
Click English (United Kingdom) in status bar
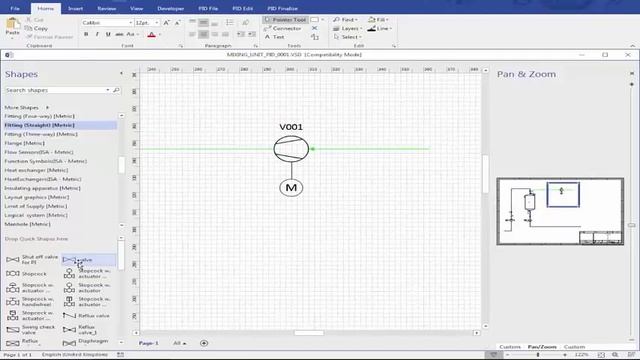click(75, 355)
